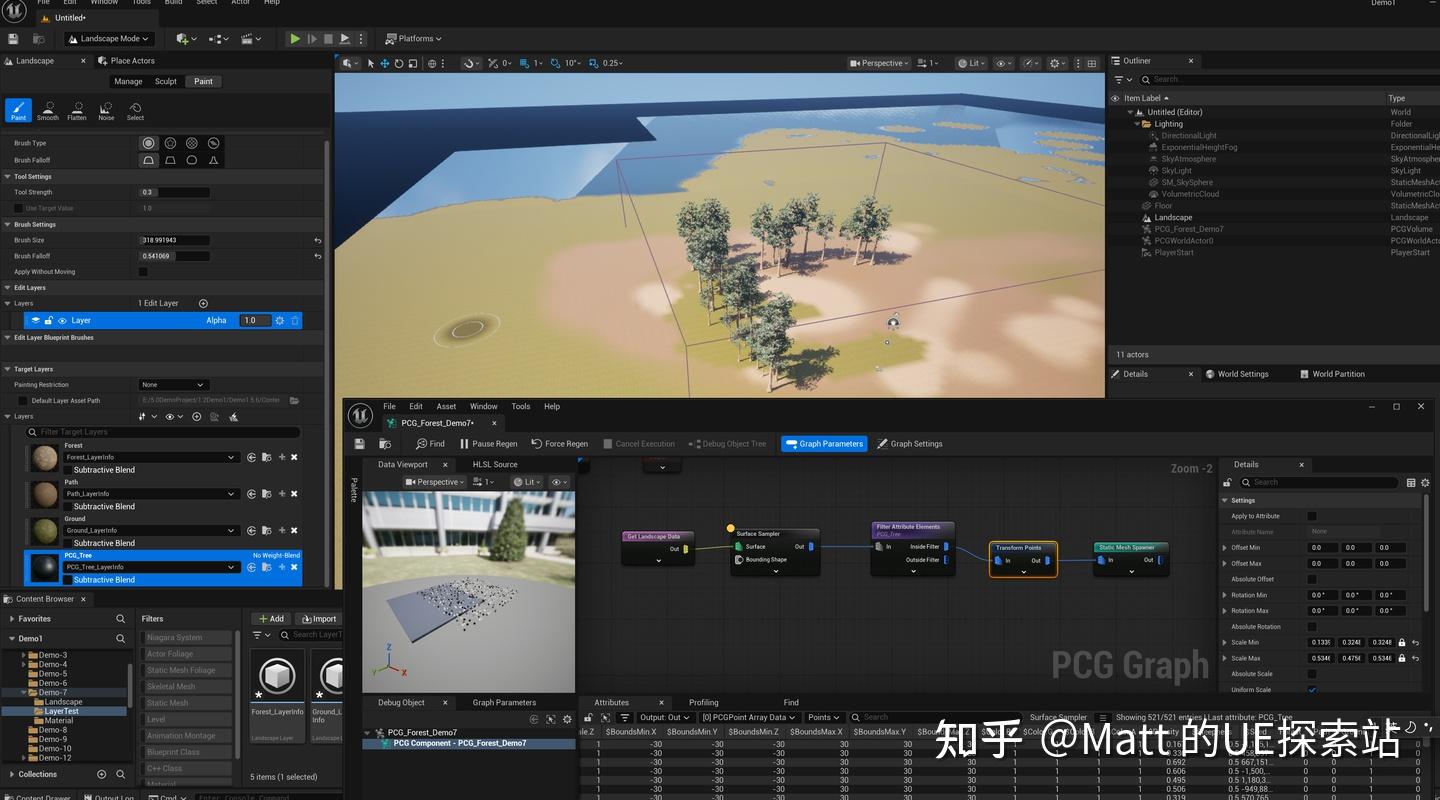
Task: Toggle visibility of the edit layer
Action: (x=62, y=321)
